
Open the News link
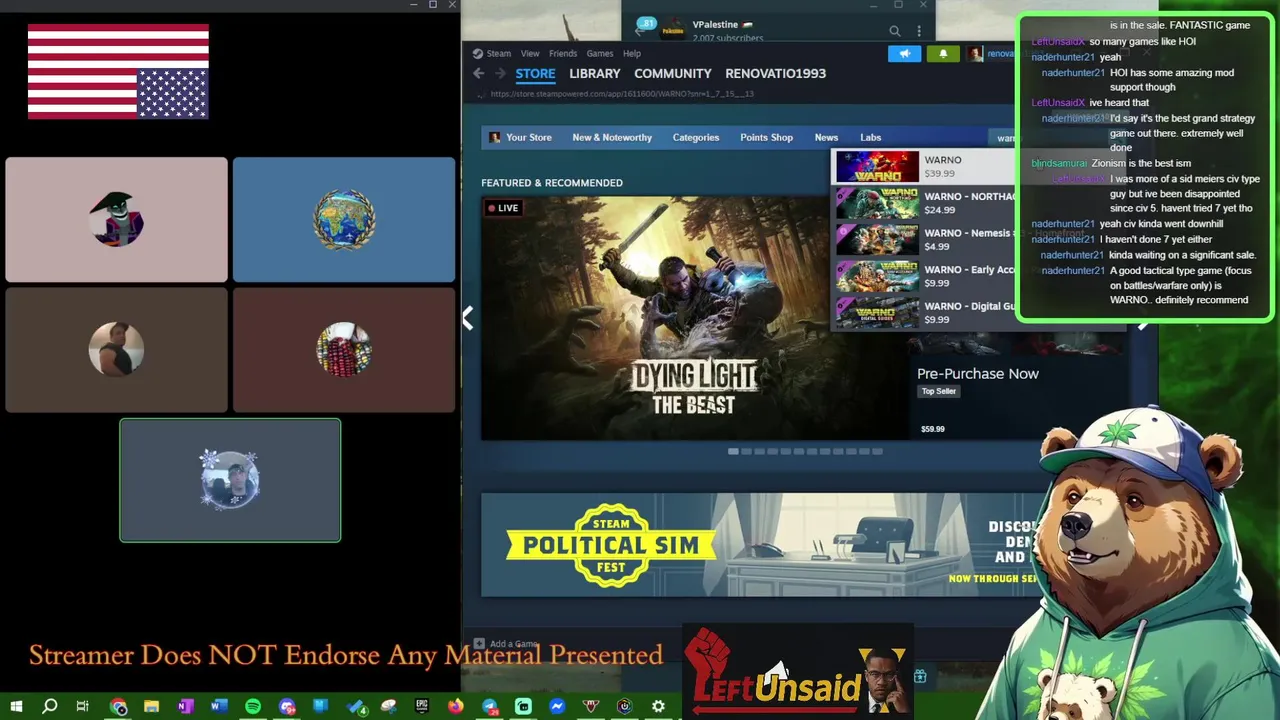point(826,137)
